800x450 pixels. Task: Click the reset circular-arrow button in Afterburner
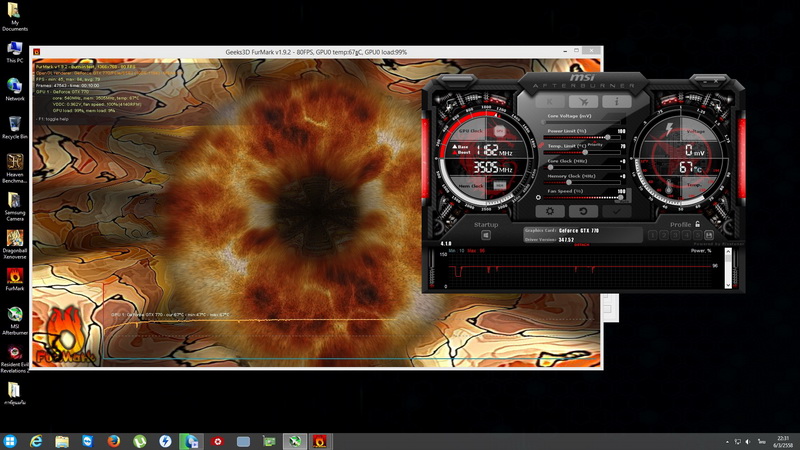583,211
